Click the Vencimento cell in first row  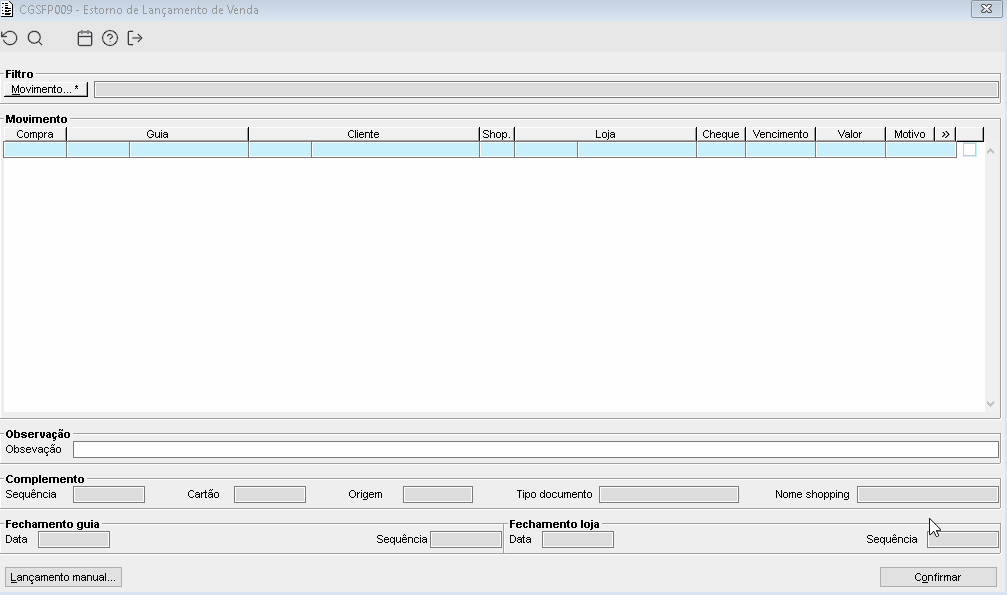pos(780,150)
